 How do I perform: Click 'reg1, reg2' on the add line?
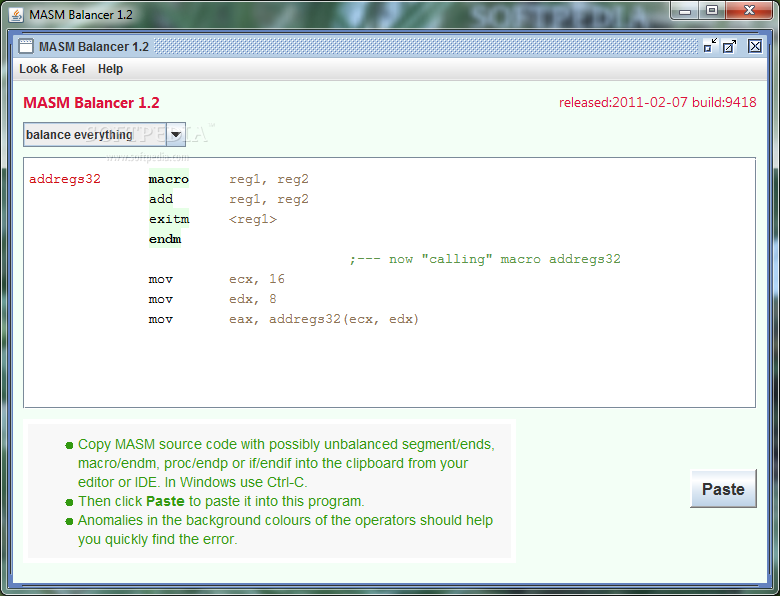[269, 199]
